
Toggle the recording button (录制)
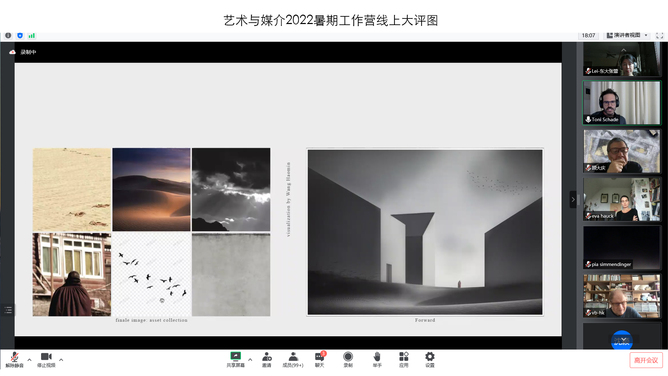pos(348,360)
